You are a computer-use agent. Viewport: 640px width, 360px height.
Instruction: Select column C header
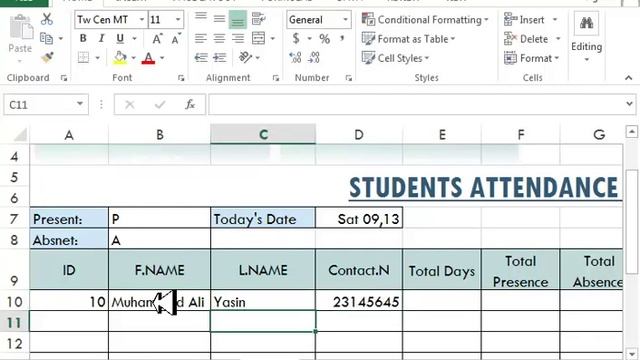(x=263, y=134)
